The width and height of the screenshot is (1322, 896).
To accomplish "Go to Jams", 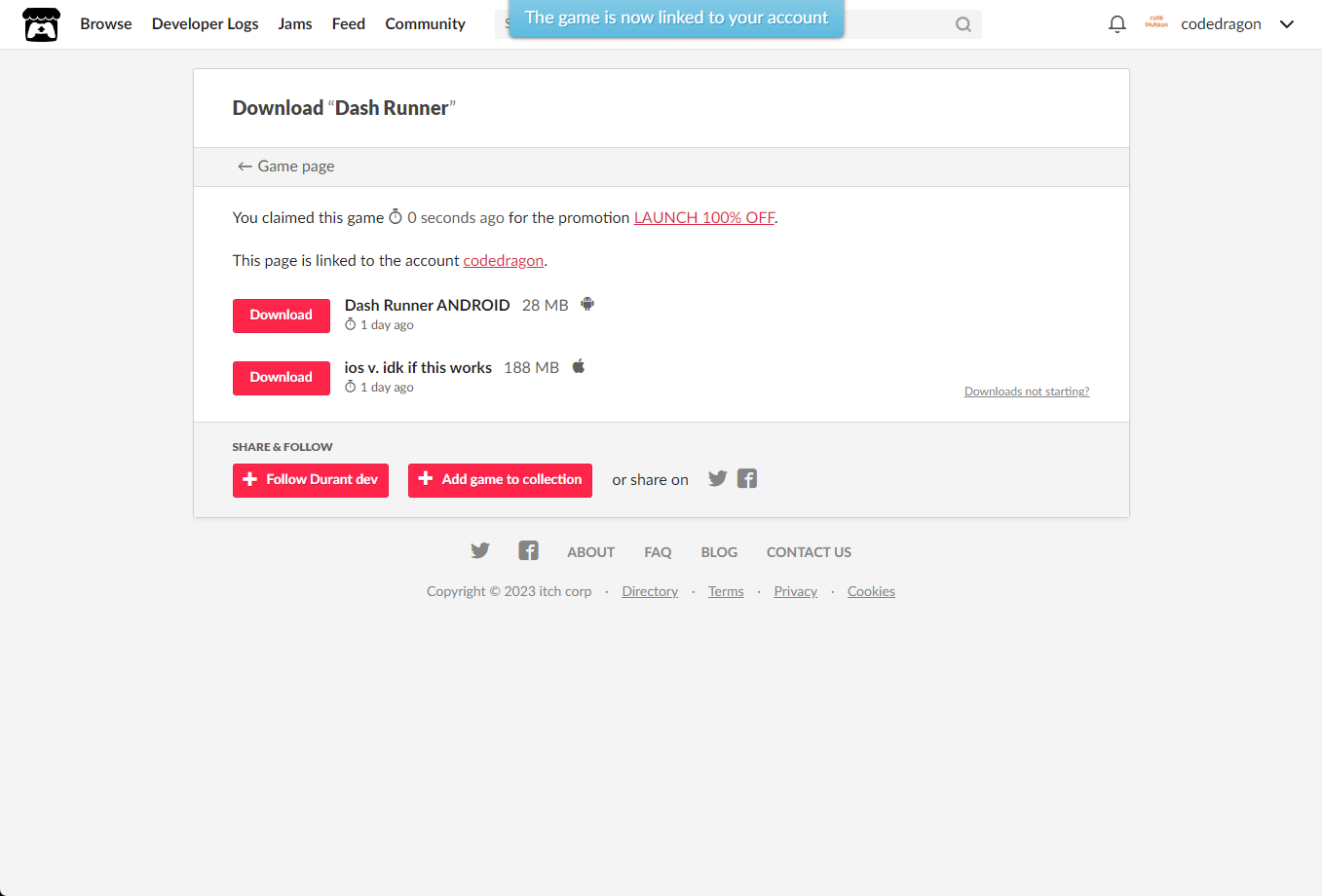I will pyautogui.click(x=295, y=23).
